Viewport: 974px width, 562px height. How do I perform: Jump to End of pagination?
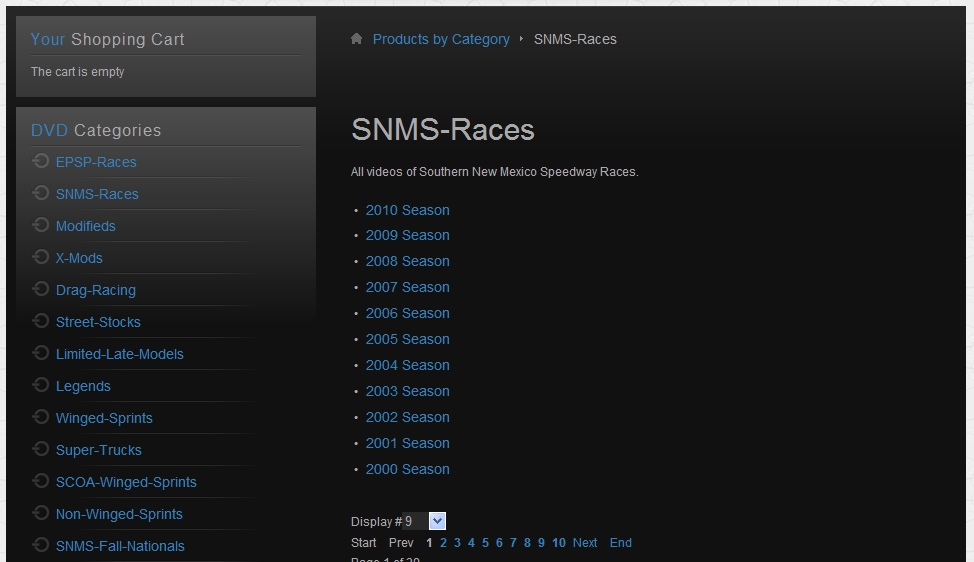[621, 543]
